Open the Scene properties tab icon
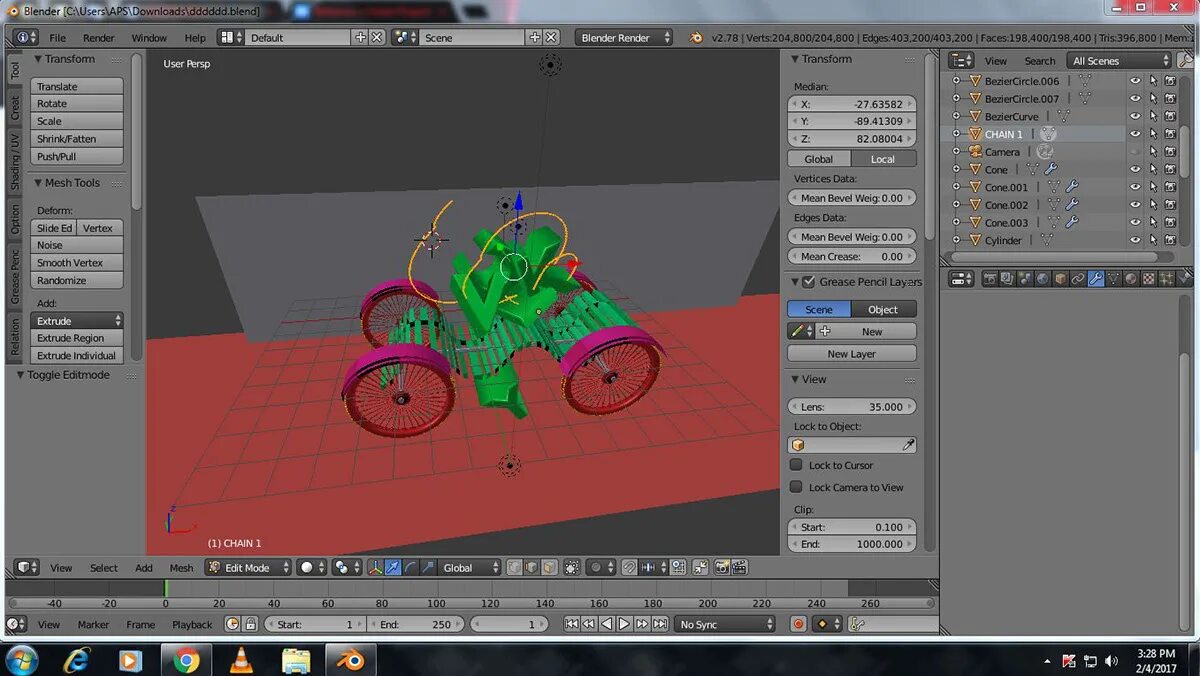 (1027, 279)
